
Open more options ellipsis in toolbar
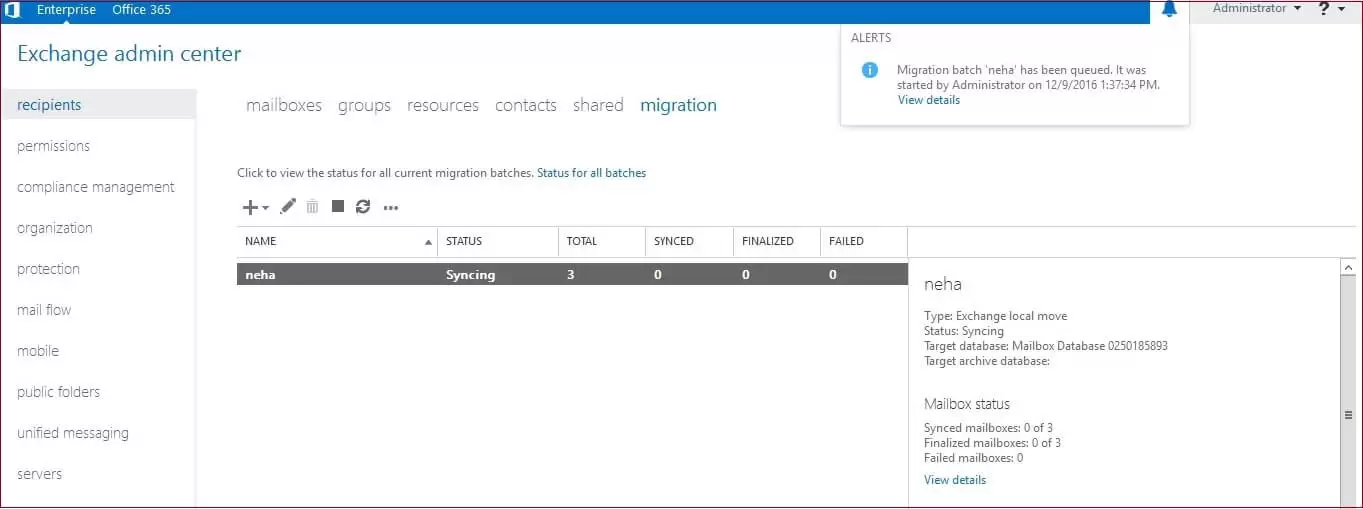click(391, 208)
